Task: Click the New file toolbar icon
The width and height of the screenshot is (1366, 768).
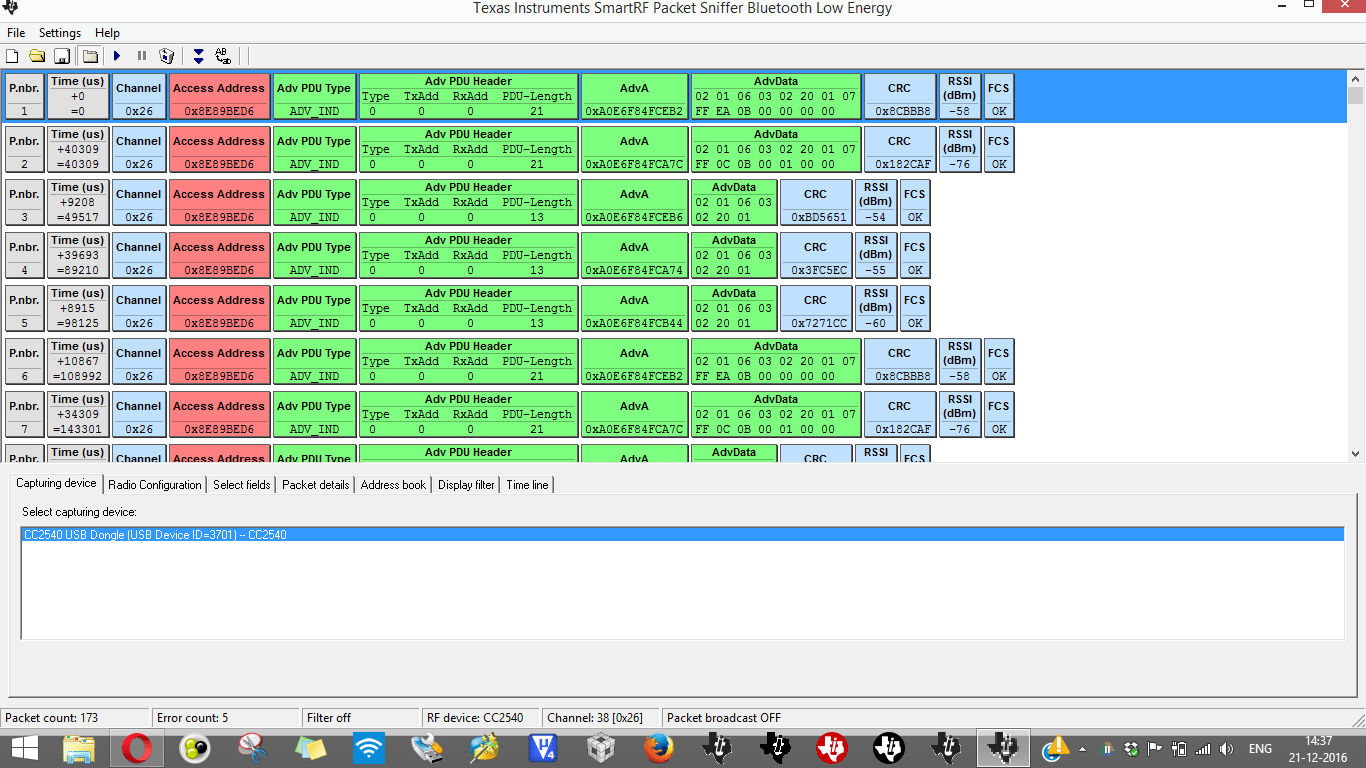Action: tap(12, 56)
